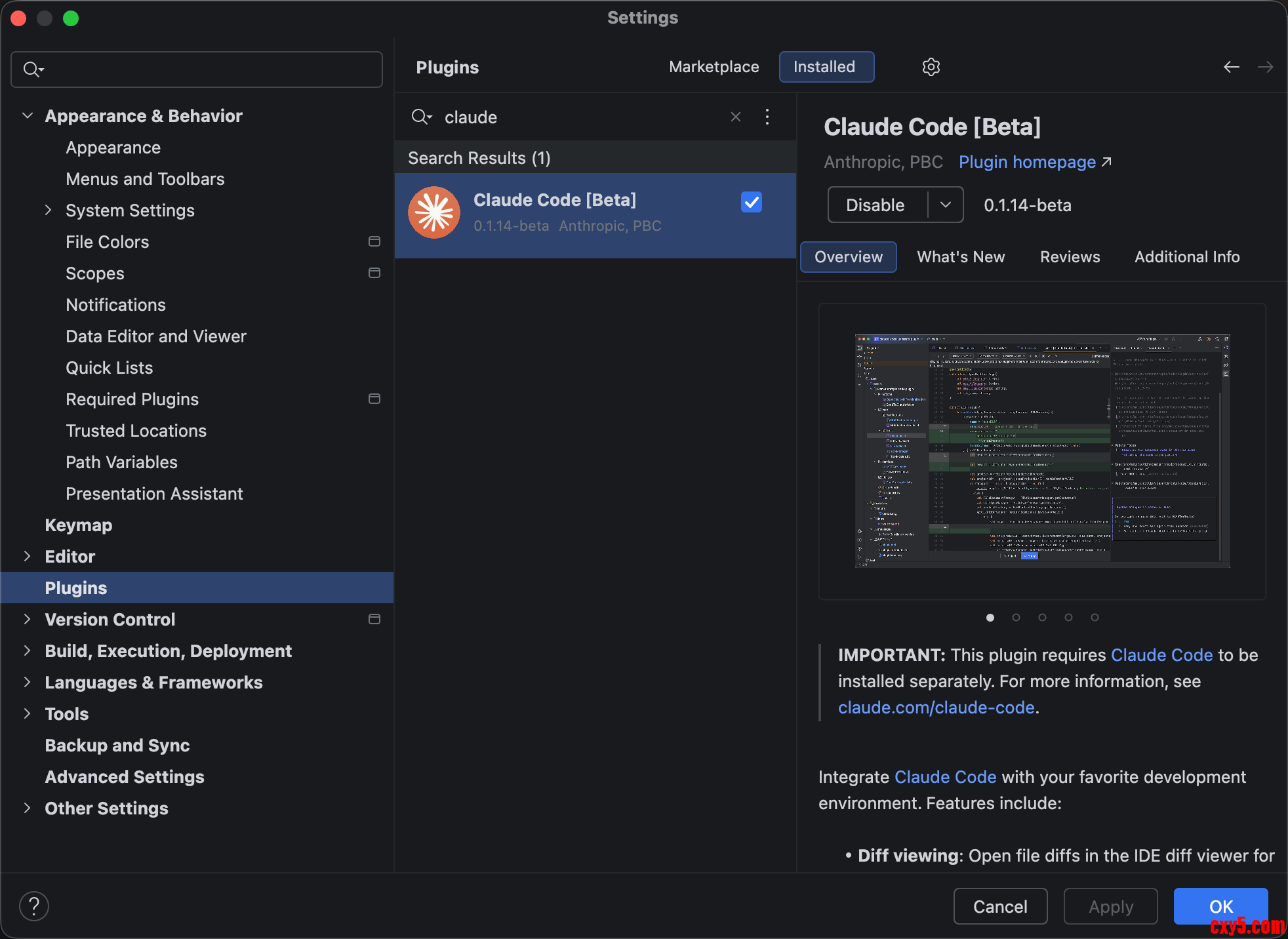Select the third screenshot carousel dot
The width and height of the screenshot is (1288, 939).
pos(1042,617)
